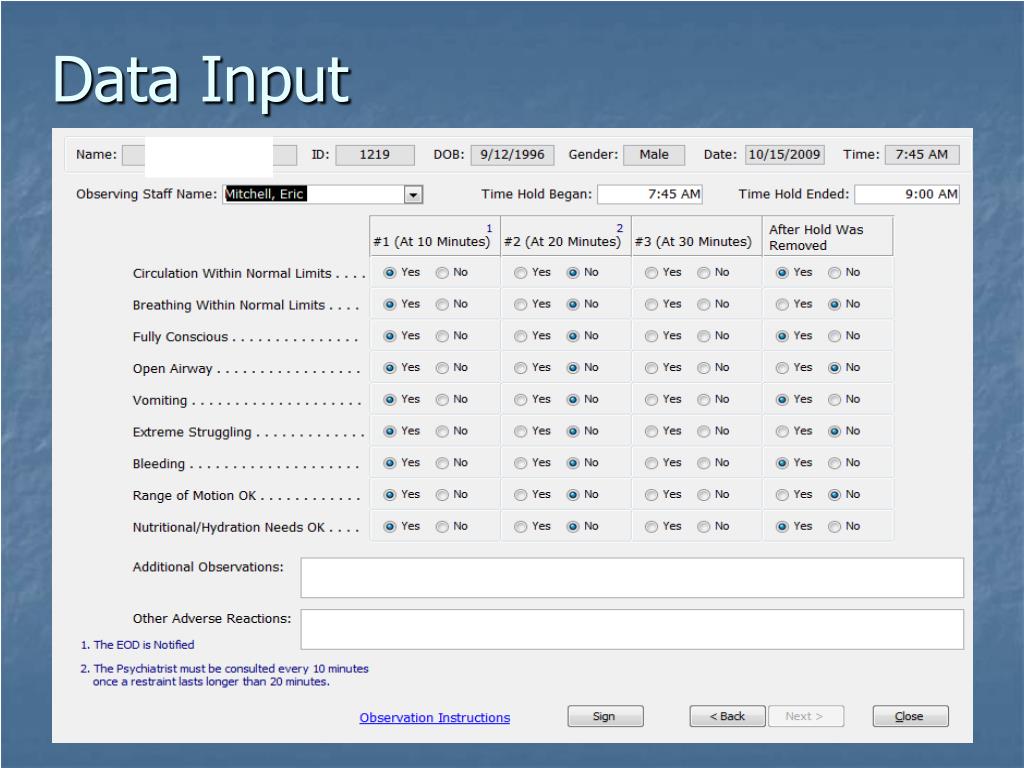
Task: Click the Date field 10/15/2009
Action: point(784,155)
